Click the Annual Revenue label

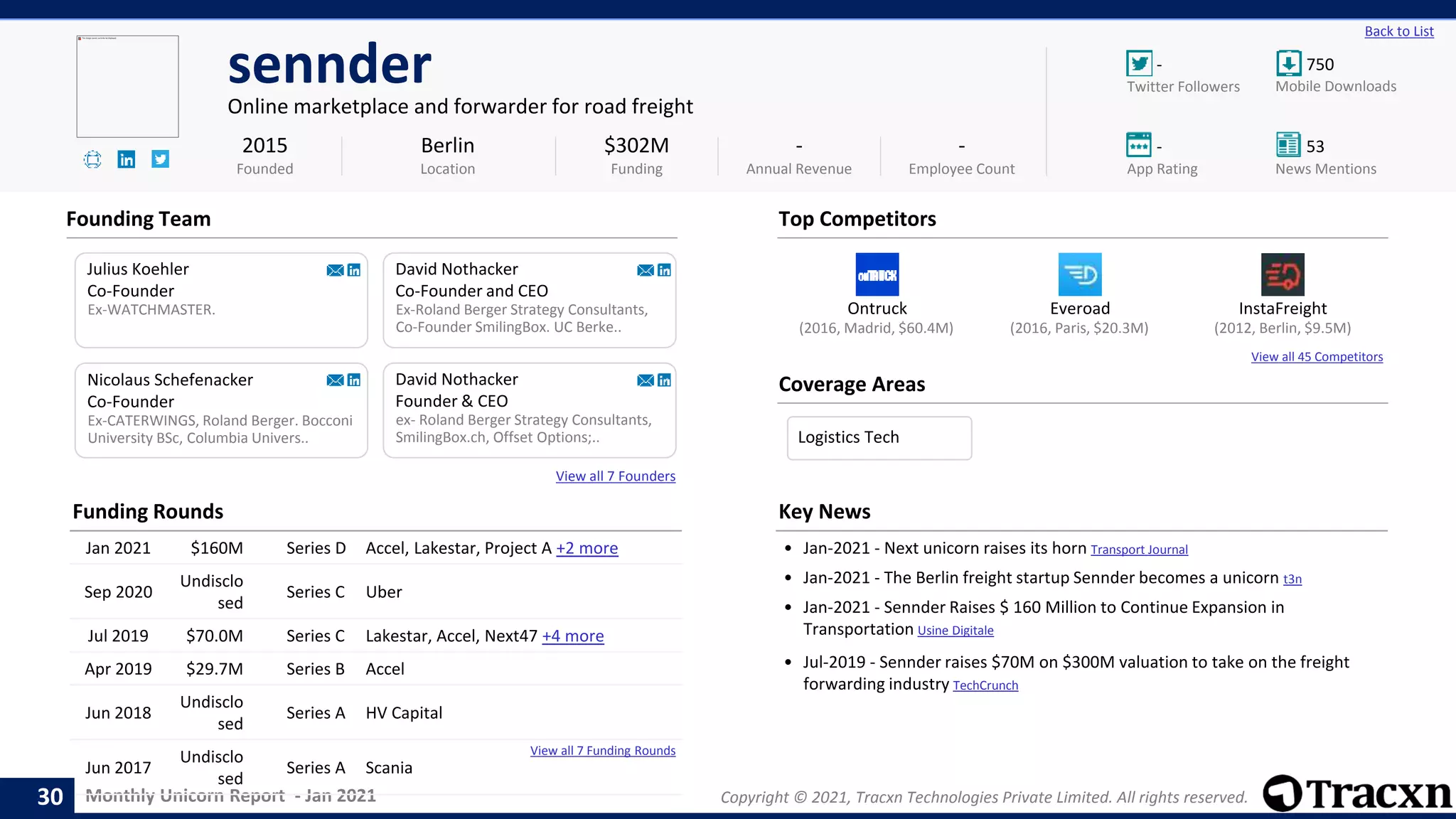tap(798, 169)
